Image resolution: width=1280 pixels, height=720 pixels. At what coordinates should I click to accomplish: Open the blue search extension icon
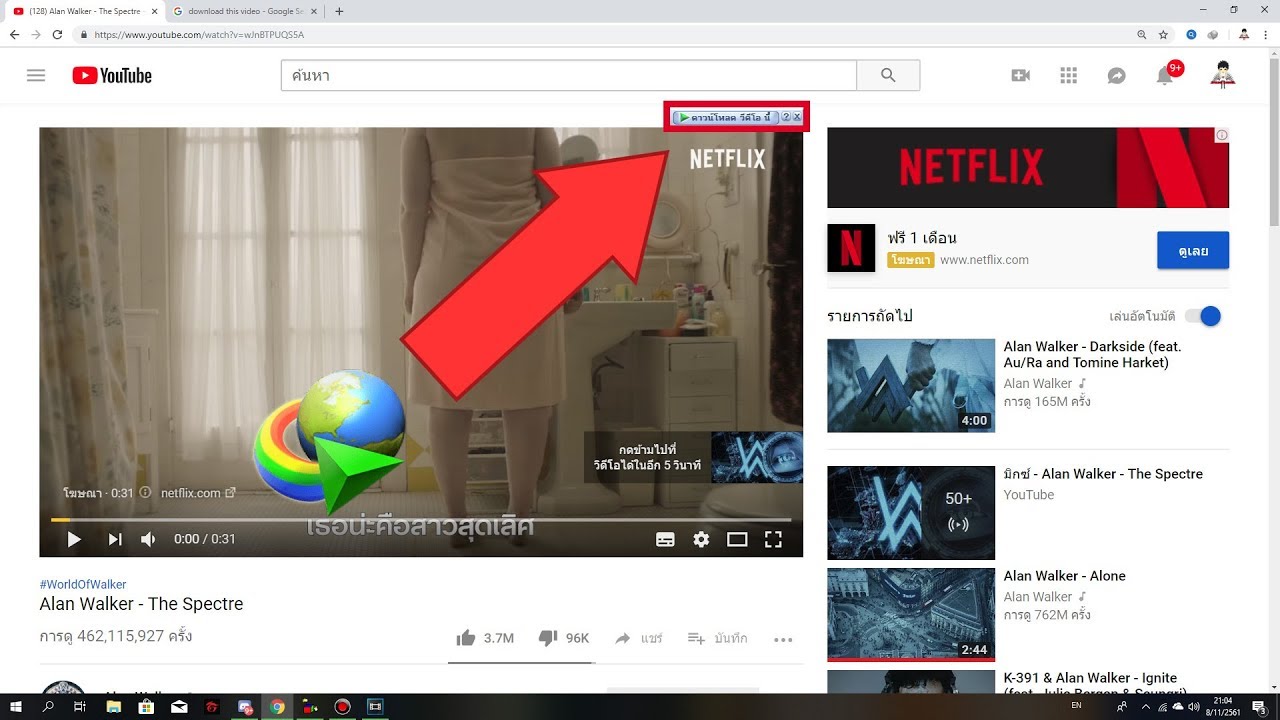(x=1192, y=34)
